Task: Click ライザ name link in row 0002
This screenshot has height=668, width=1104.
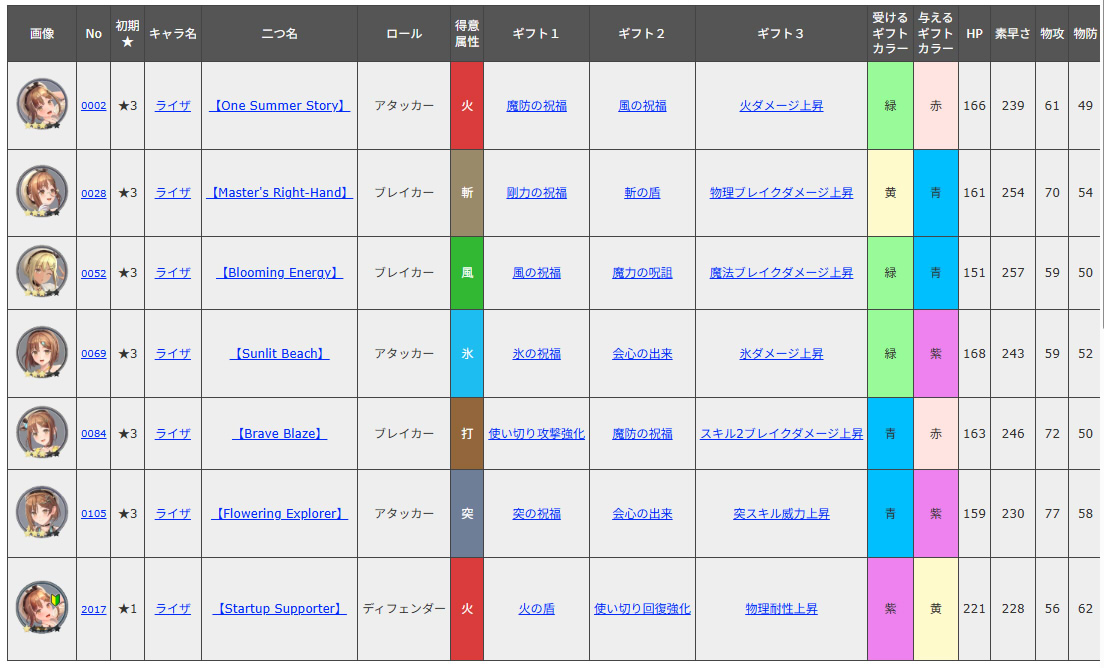Action: [x=173, y=106]
